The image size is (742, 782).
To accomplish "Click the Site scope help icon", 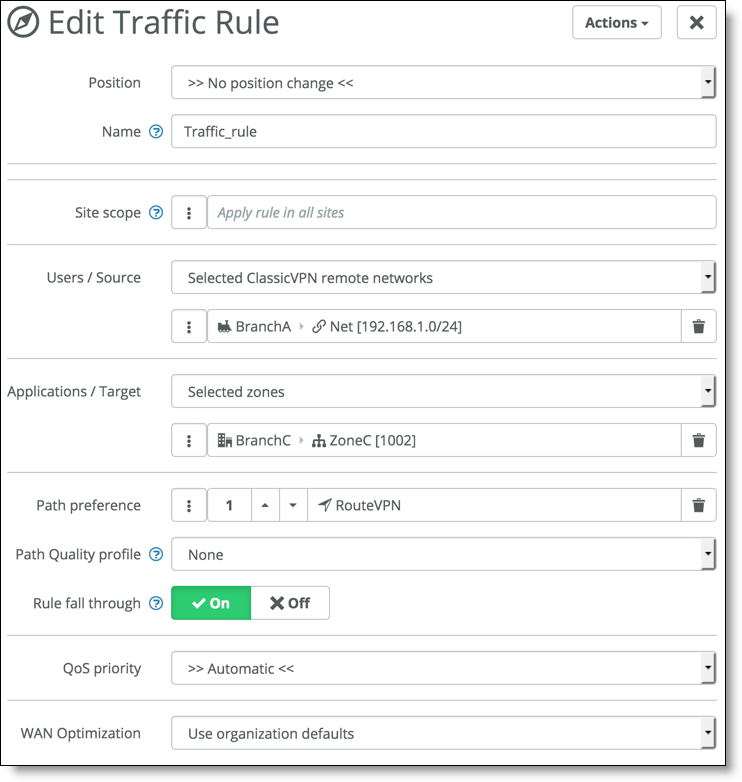I will (x=156, y=213).
